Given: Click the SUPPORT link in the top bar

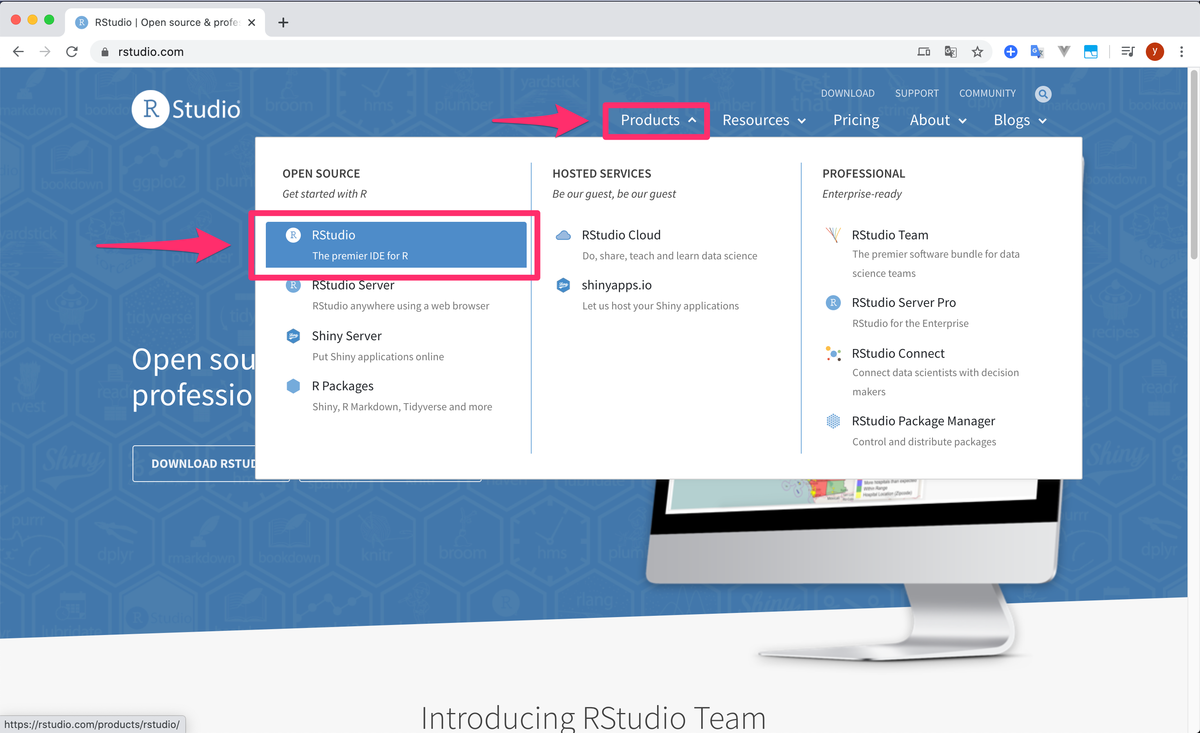Looking at the screenshot, I should coord(917,93).
